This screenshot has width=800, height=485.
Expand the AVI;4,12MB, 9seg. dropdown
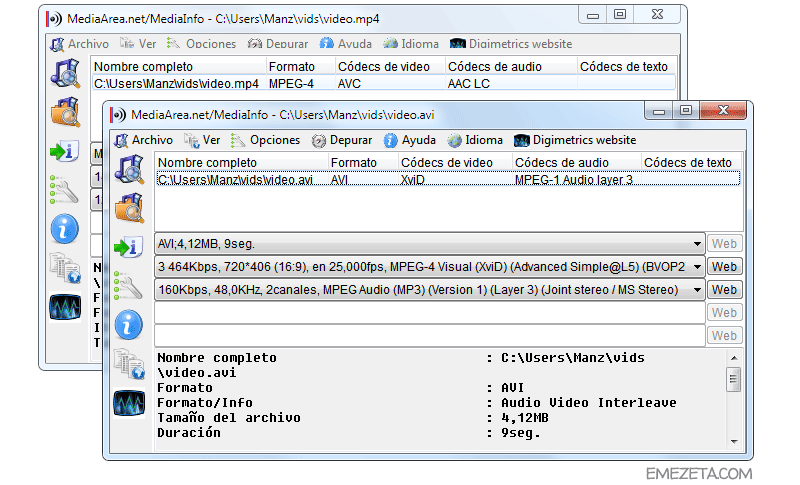(x=697, y=244)
